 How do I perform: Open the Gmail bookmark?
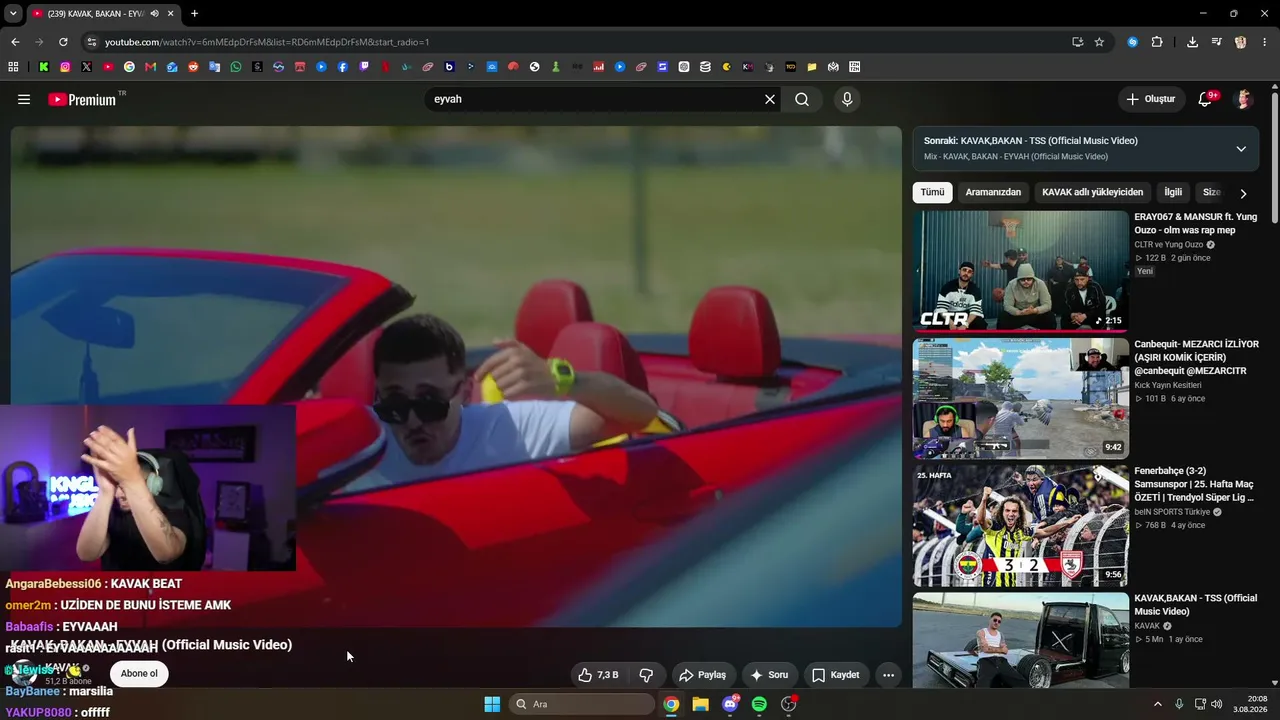[x=151, y=67]
